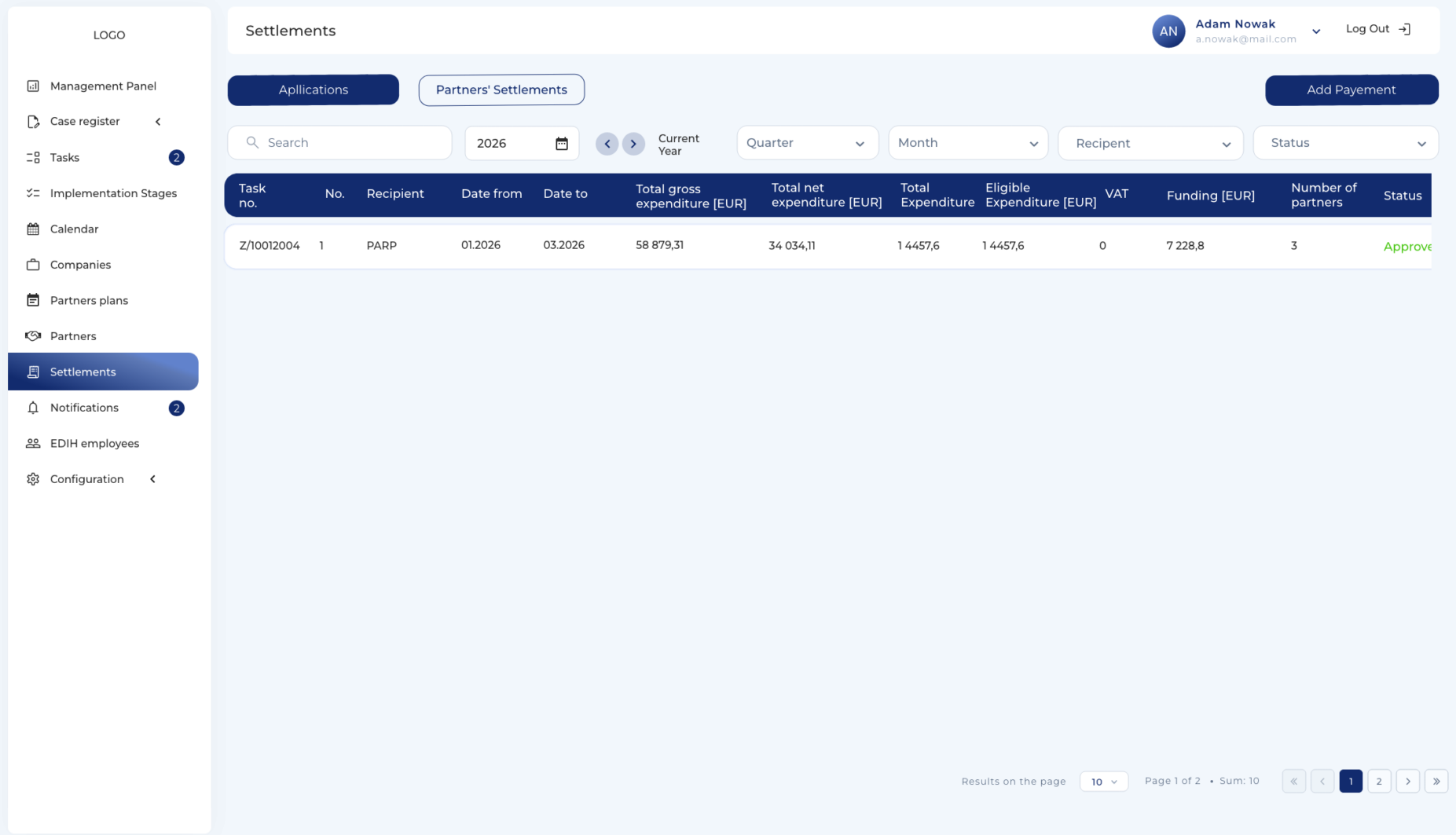Viewport: 1456px width, 835px height.
Task: Click the 01.2026 date from cell
Action: pyautogui.click(x=481, y=245)
